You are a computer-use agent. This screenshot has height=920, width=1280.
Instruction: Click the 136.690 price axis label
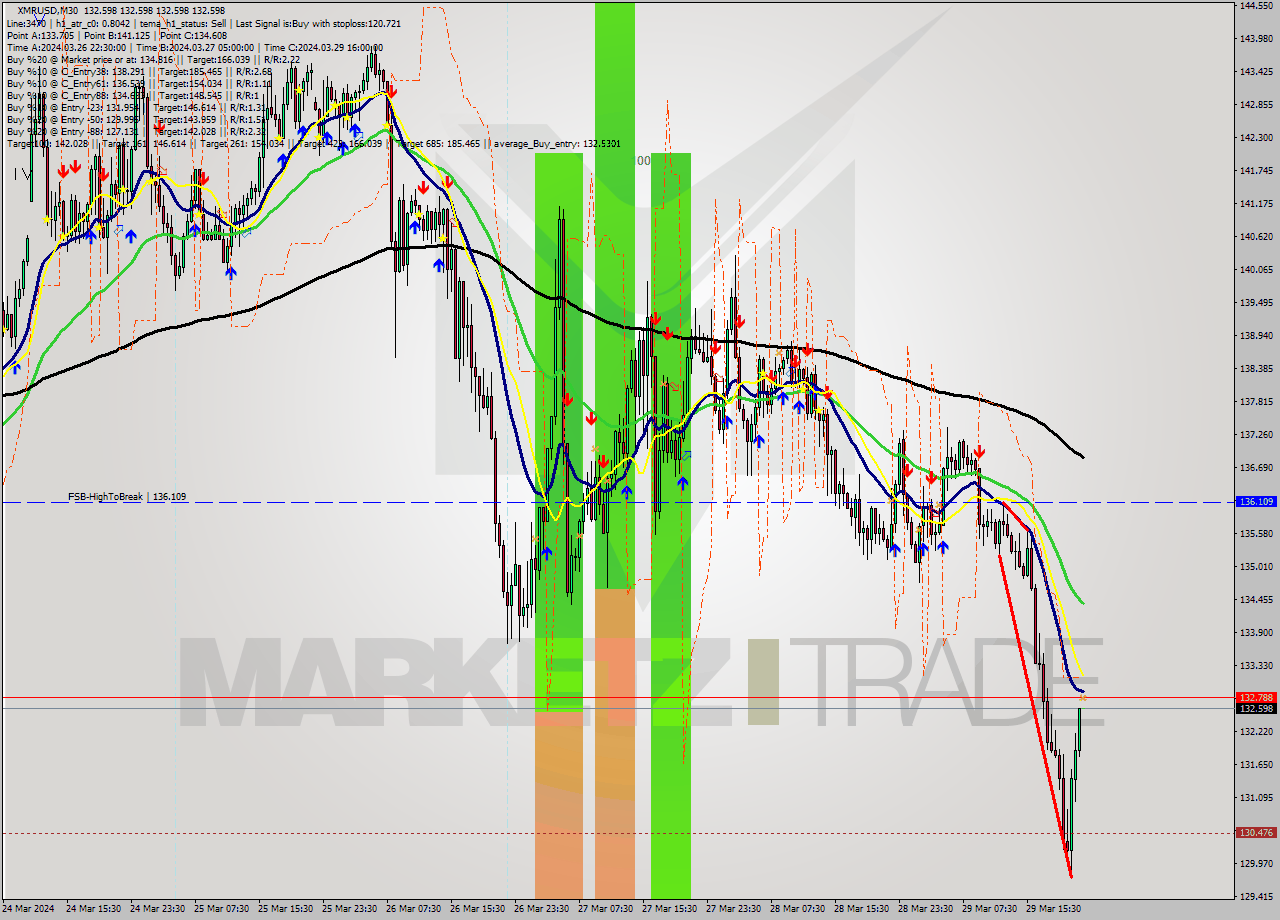[1256, 467]
